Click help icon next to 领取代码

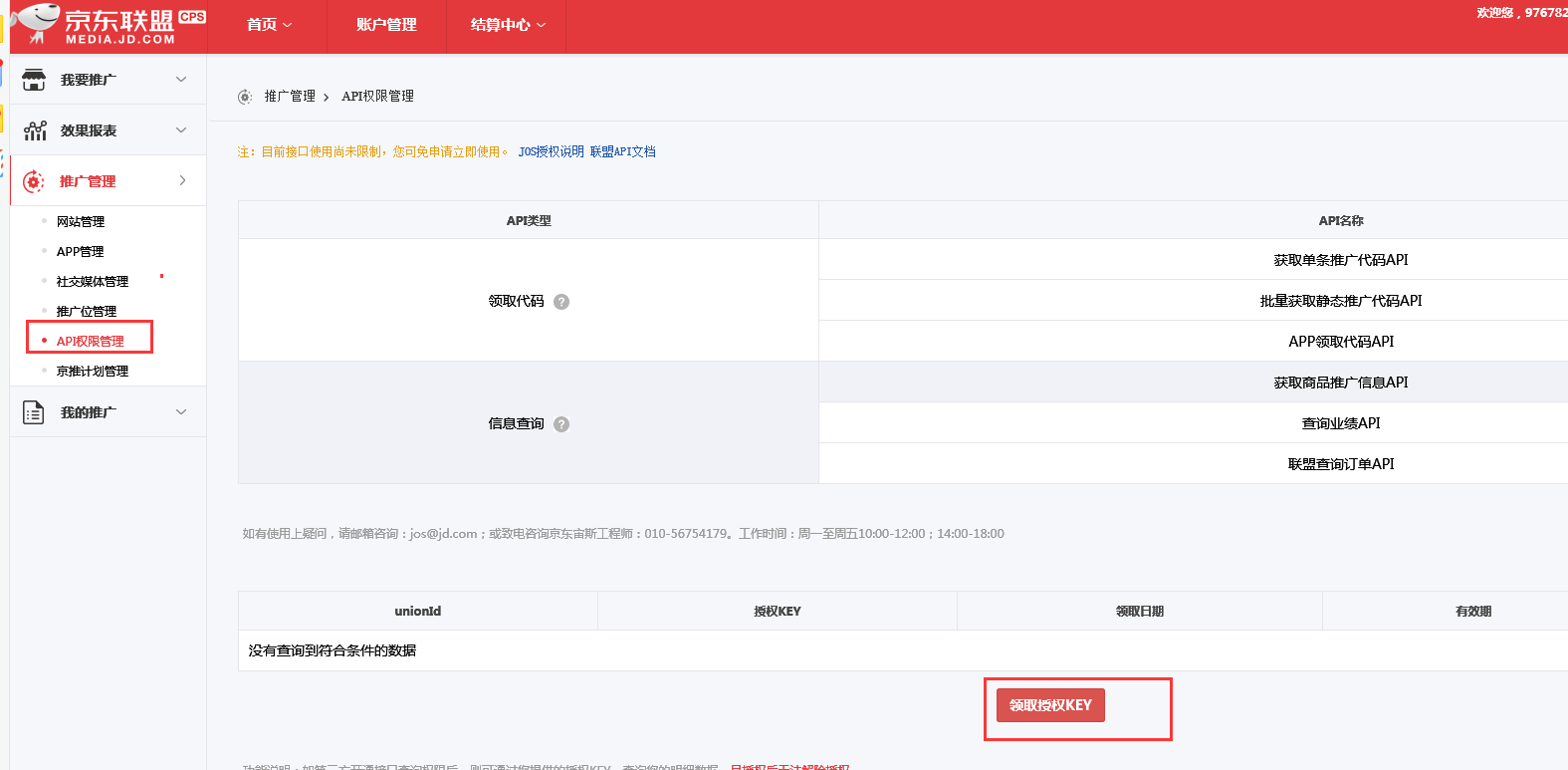tap(561, 302)
